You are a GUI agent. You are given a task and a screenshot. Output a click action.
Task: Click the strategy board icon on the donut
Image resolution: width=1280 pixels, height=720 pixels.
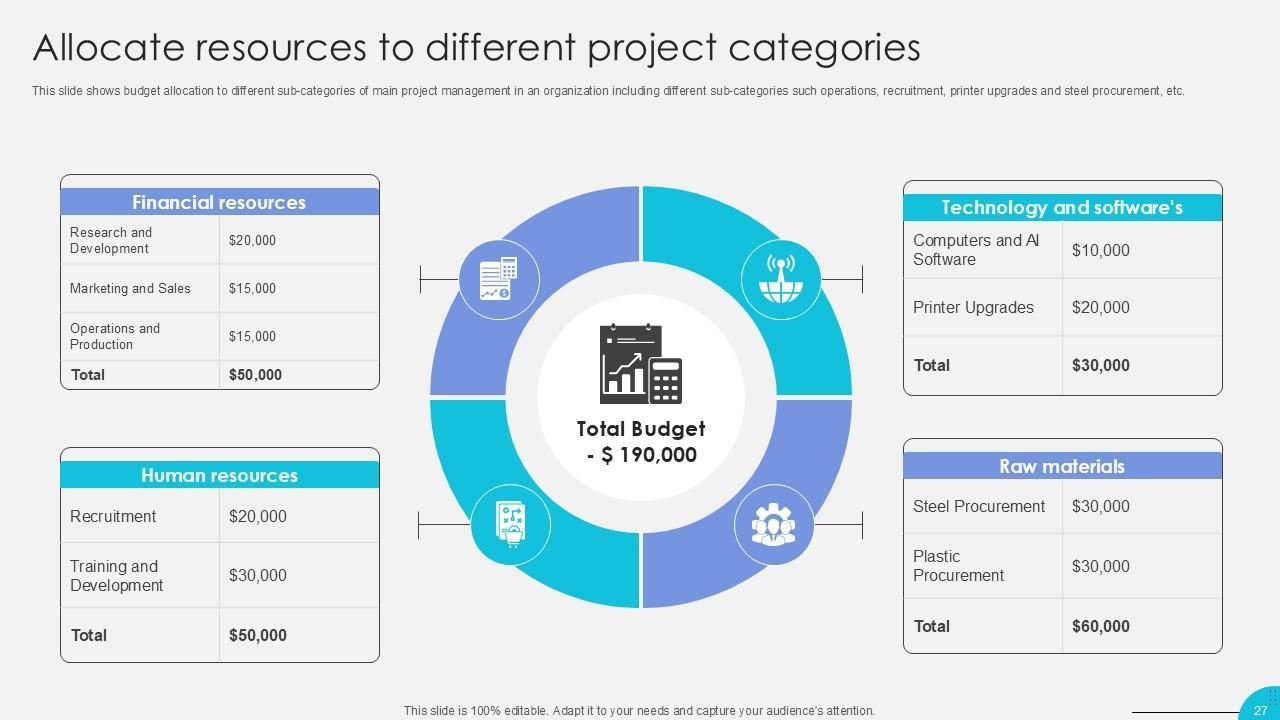(510, 524)
